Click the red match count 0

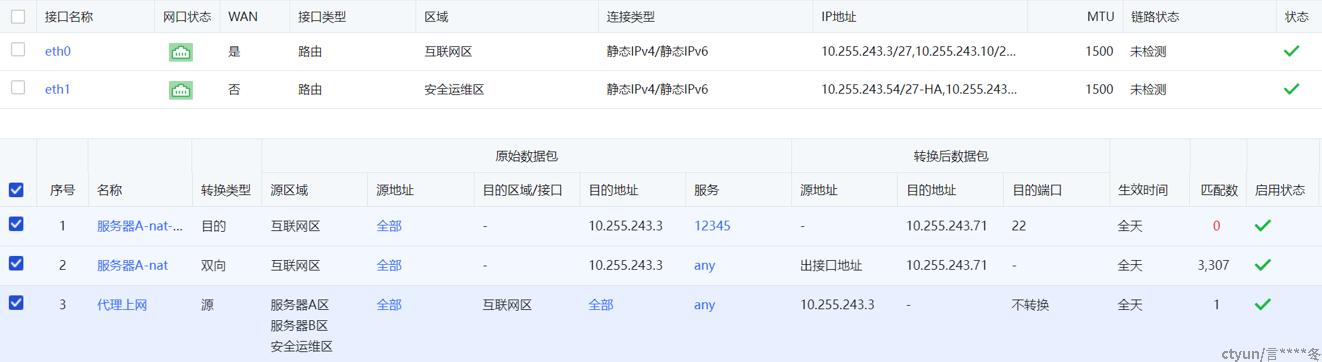1216,226
